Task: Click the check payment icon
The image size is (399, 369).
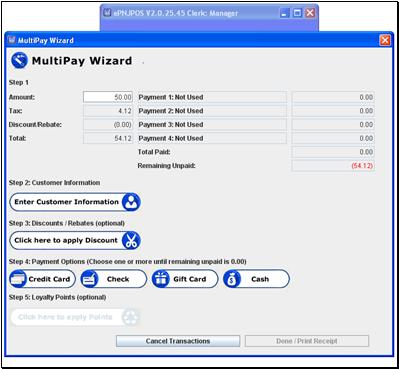Action: [89, 279]
